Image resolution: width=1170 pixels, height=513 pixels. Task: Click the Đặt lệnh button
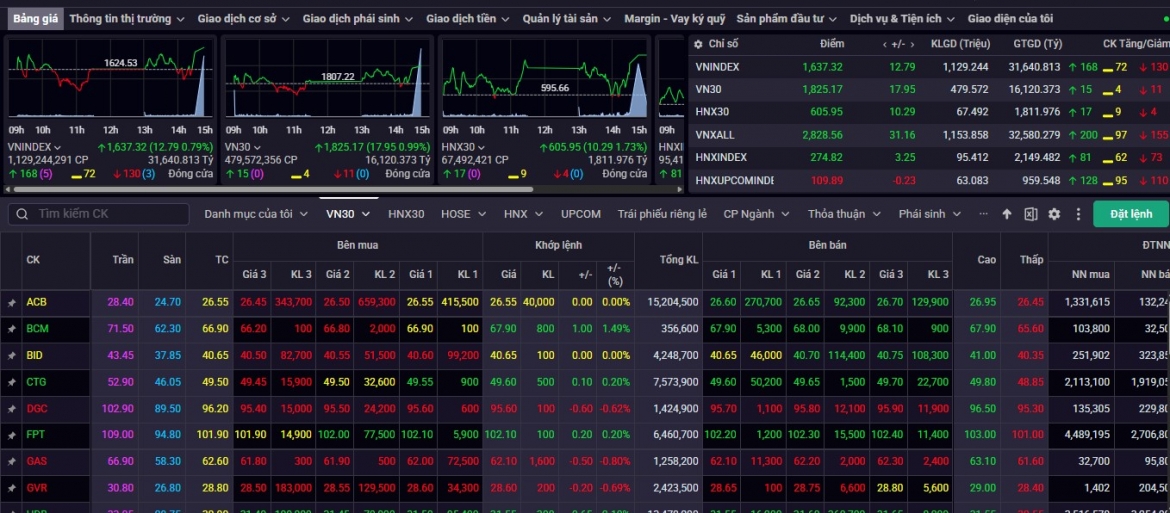pos(1130,214)
